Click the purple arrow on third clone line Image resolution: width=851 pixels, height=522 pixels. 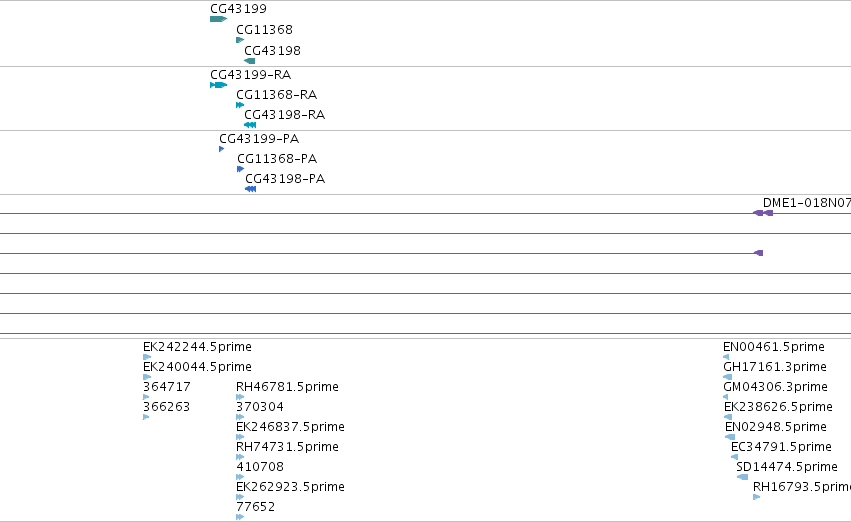(759, 253)
